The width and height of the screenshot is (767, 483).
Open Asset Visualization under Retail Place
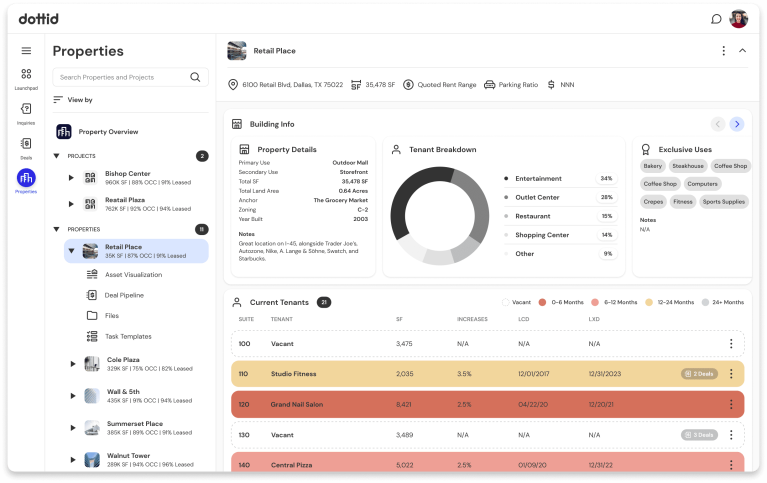[132, 274]
